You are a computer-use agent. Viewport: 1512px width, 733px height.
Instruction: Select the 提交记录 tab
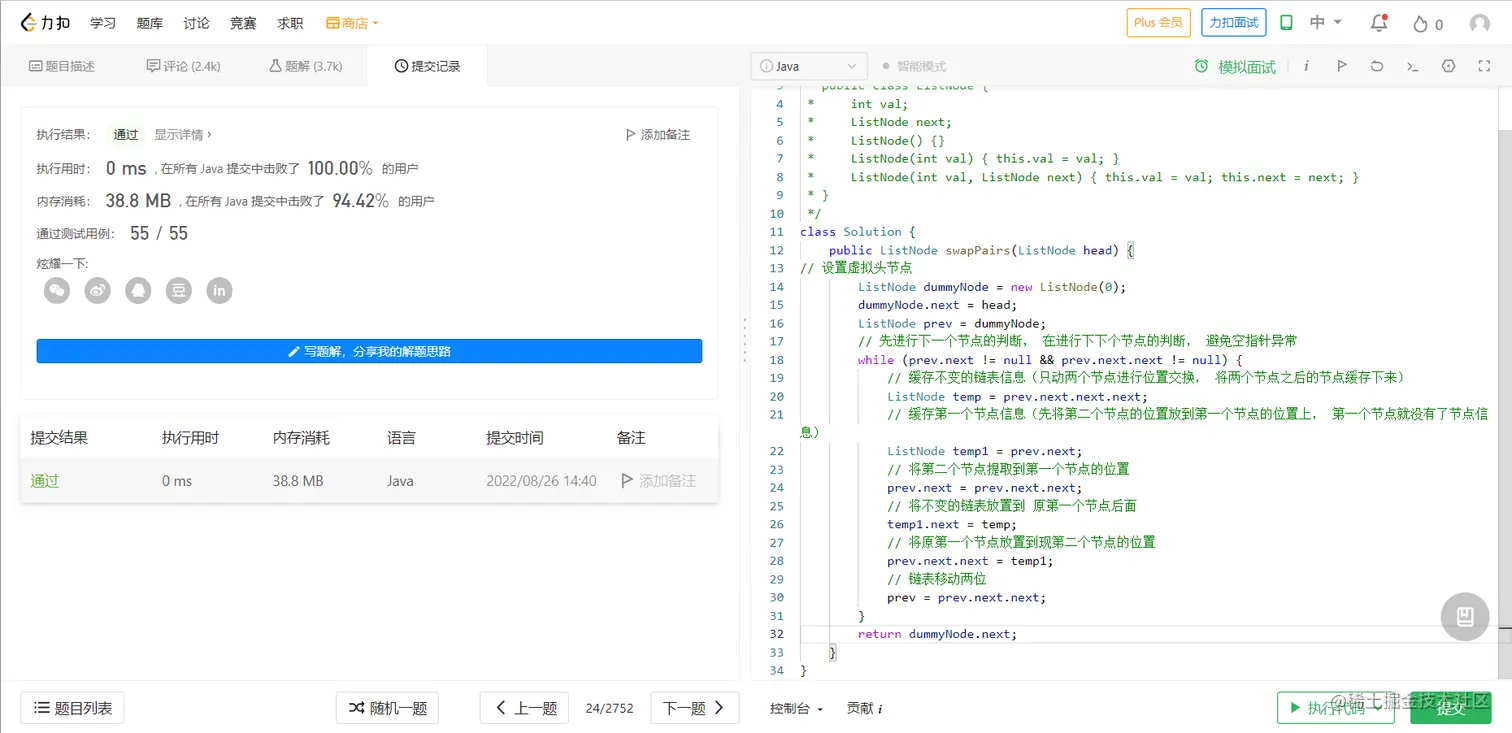pos(427,66)
